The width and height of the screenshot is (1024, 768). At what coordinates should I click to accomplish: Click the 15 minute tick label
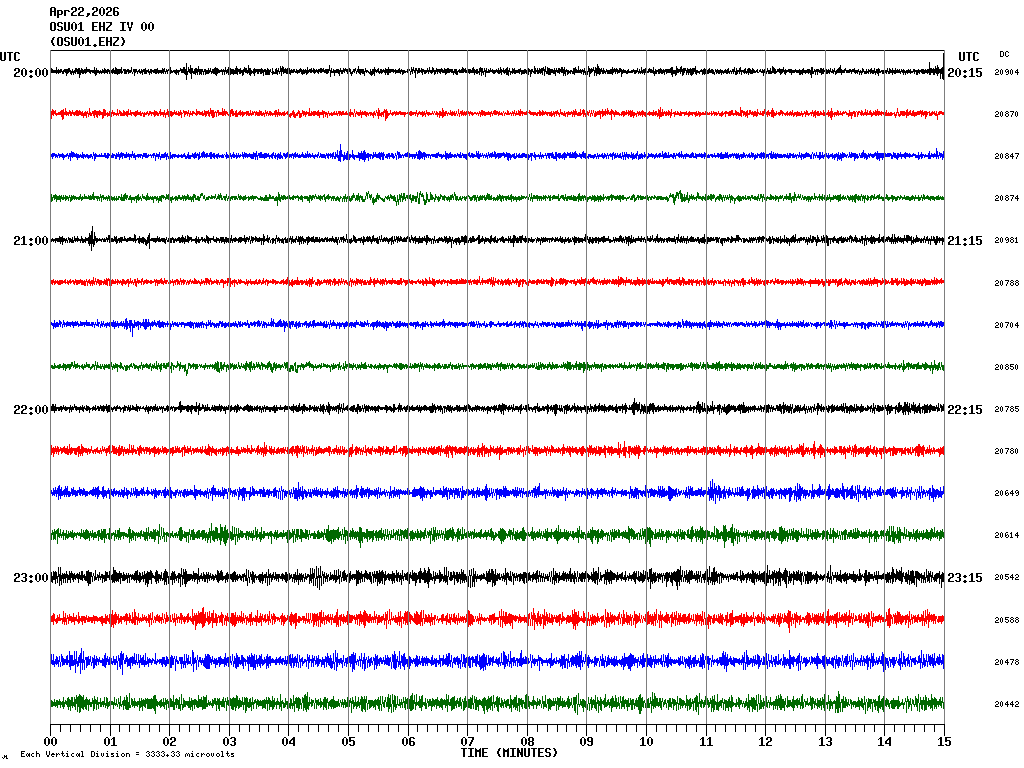click(x=944, y=742)
